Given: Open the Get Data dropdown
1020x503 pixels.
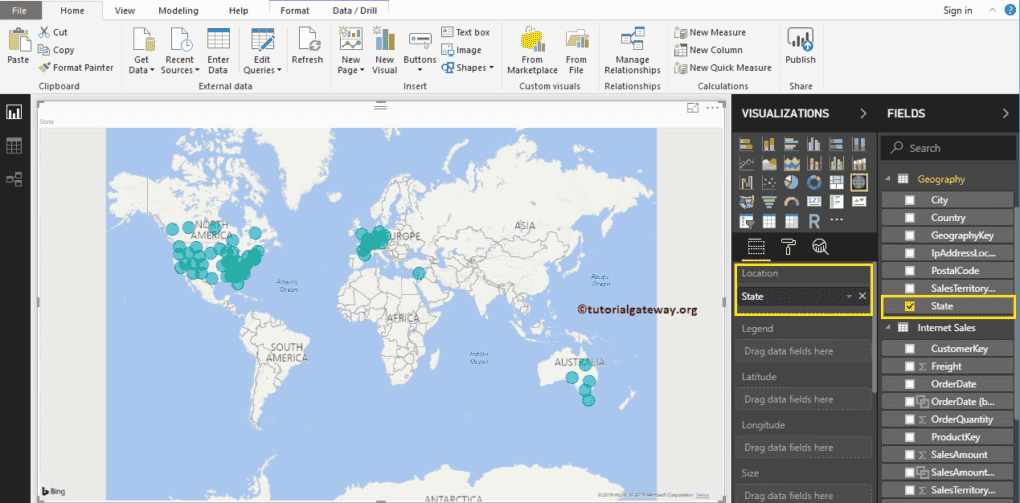Looking at the screenshot, I should [x=141, y=59].
